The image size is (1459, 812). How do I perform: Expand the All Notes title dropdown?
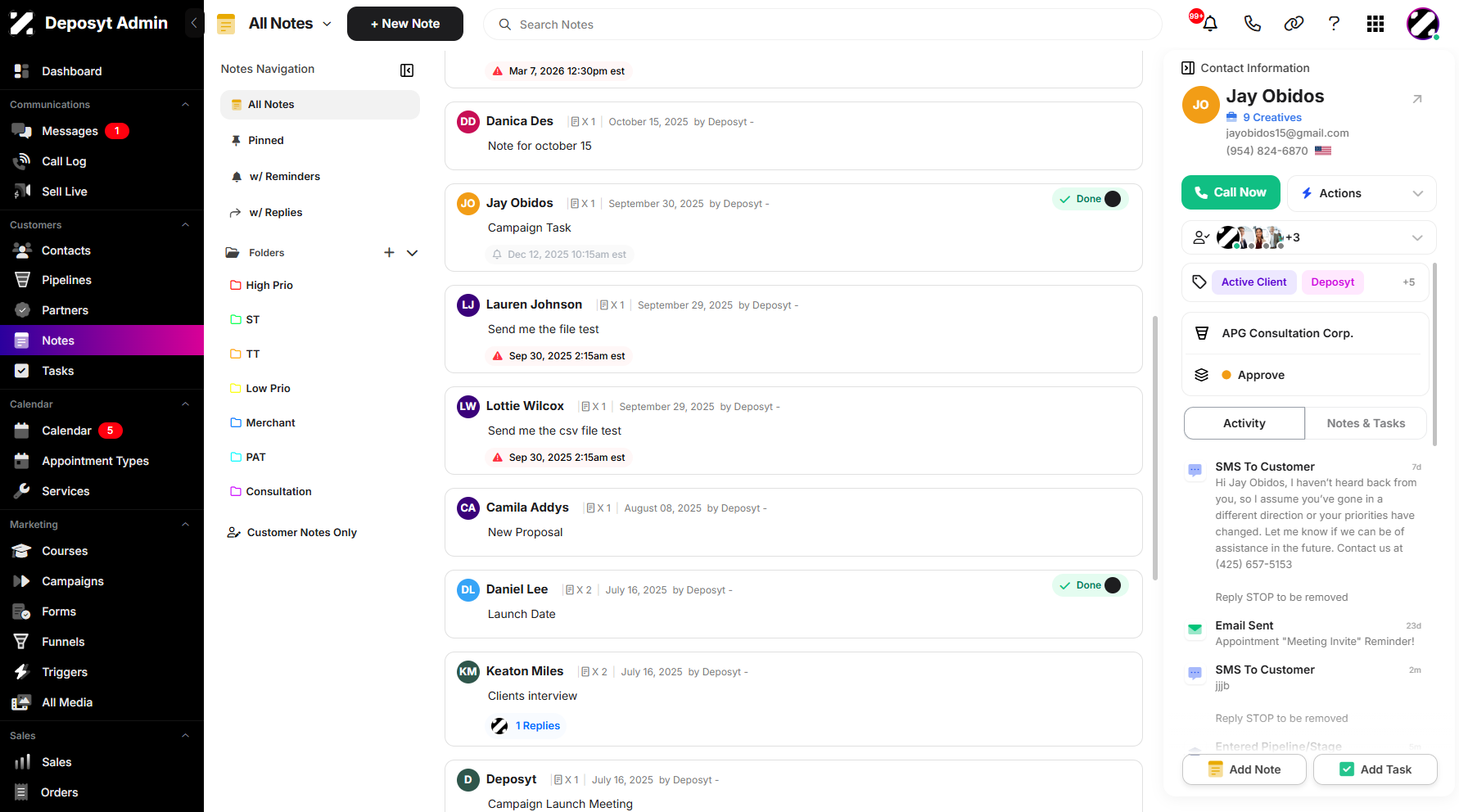(x=327, y=24)
